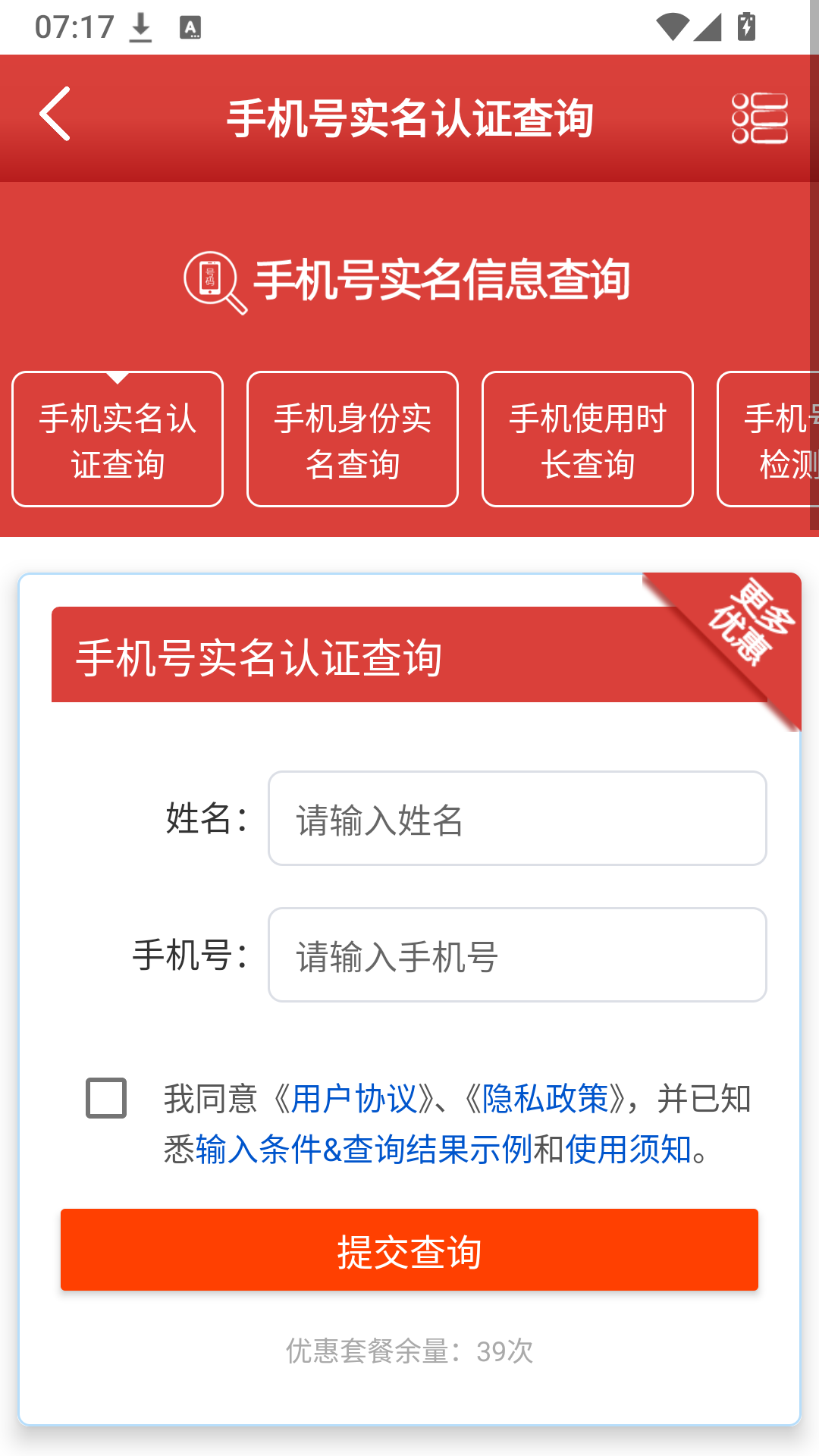
Task: Open the 用户协议 link
Action: click(x=354, y=1098)
